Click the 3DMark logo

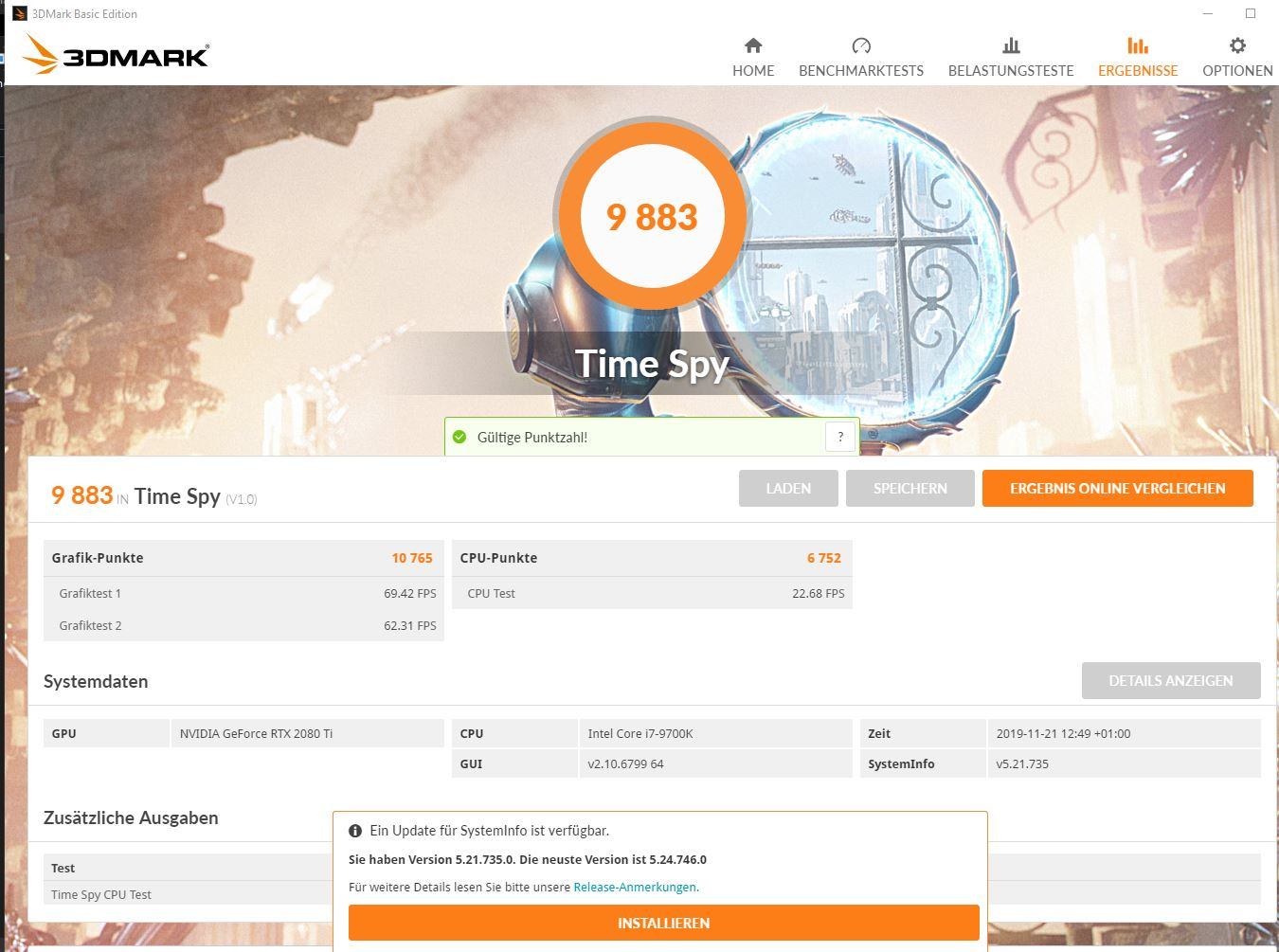coord(116,55)
